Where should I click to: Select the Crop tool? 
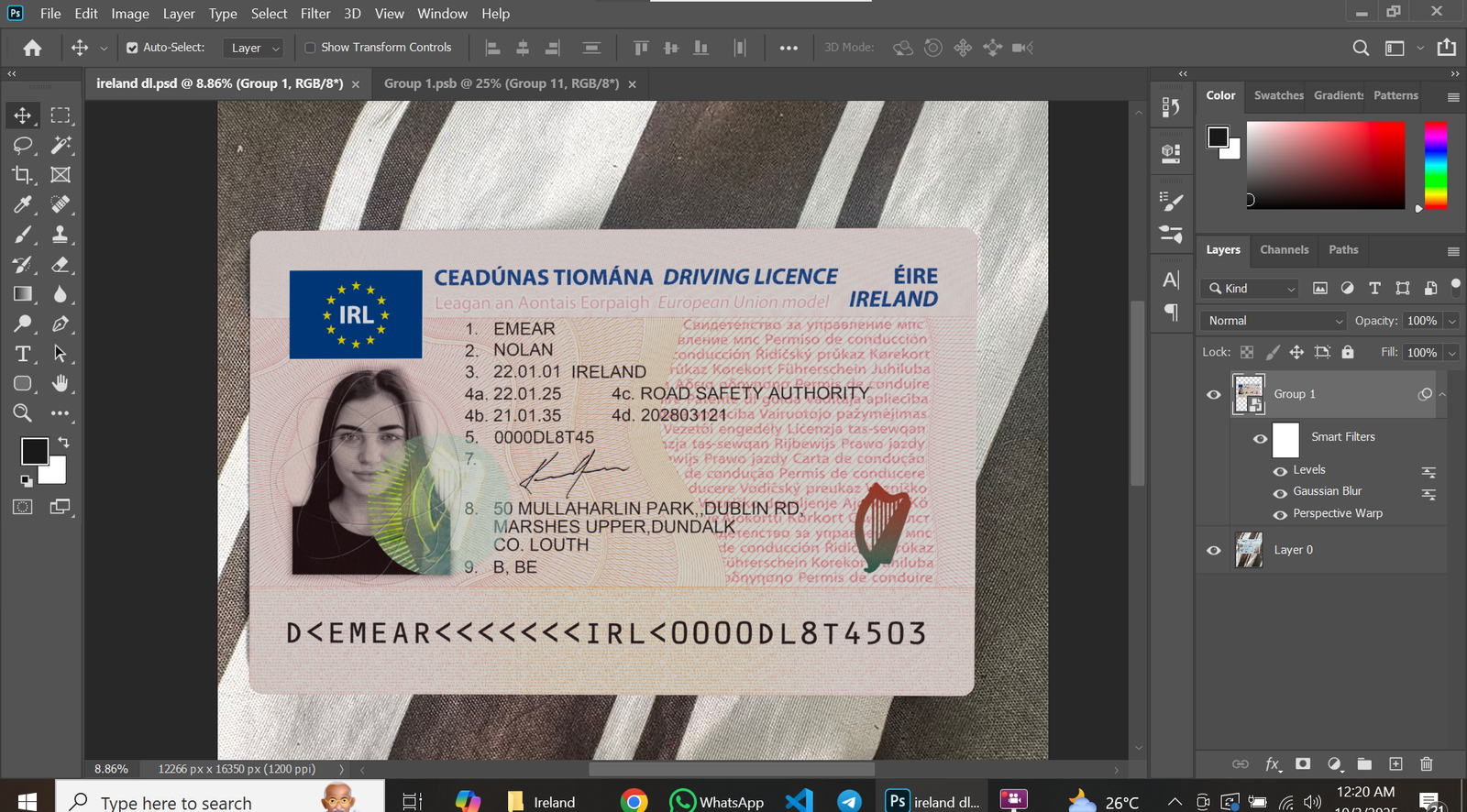(23, 175)
